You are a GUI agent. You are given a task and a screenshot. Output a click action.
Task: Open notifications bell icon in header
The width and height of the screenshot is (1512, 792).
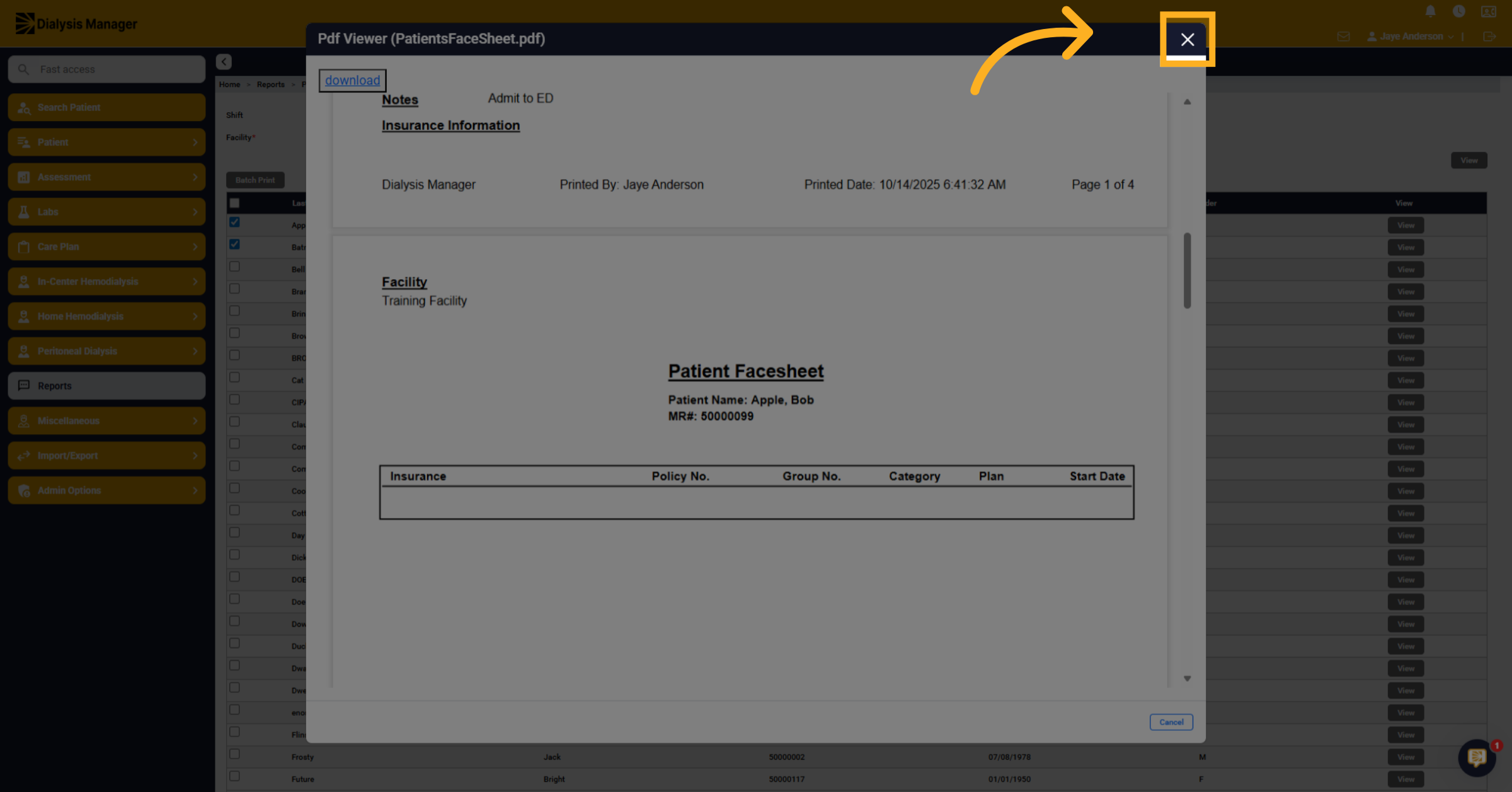tap(1430, 11)
